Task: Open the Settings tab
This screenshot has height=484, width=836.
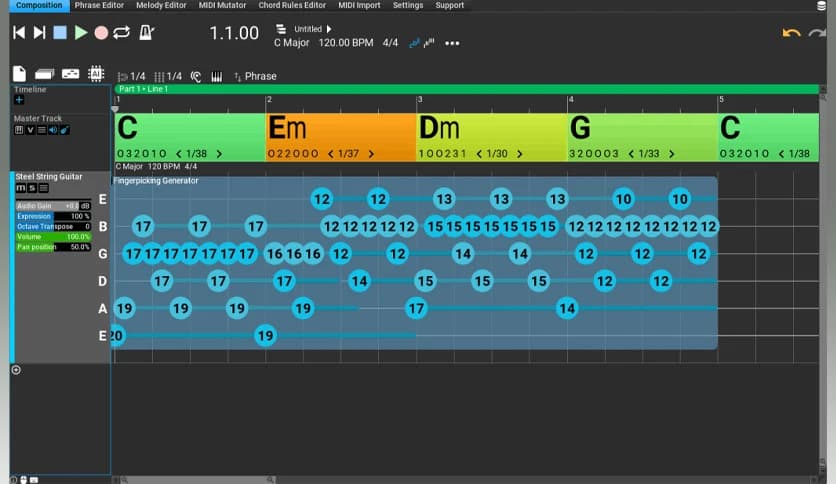Action: 408,5
